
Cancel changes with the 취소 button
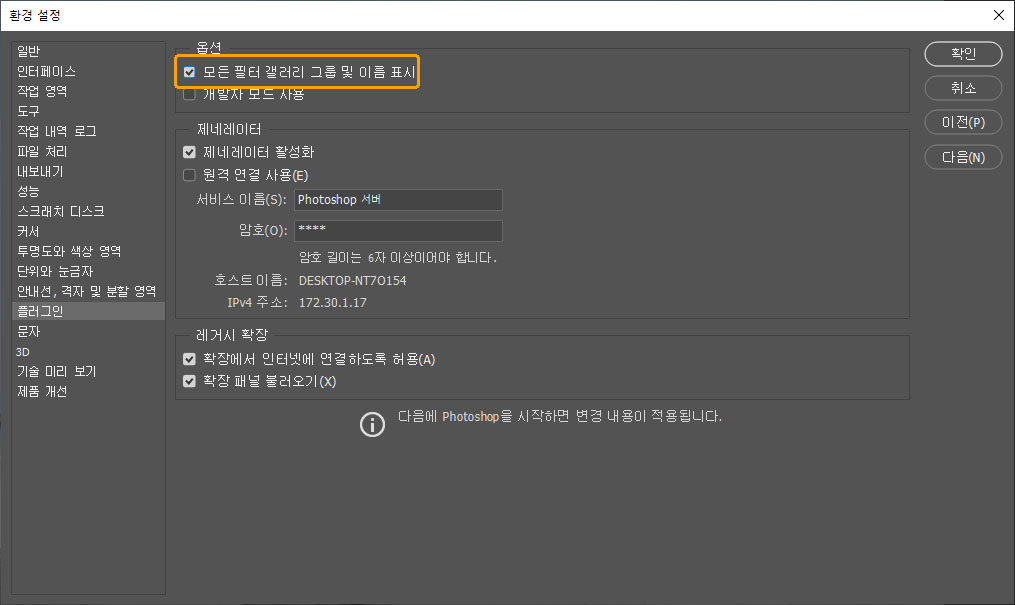pyautogui.click(x=963, y=88)
